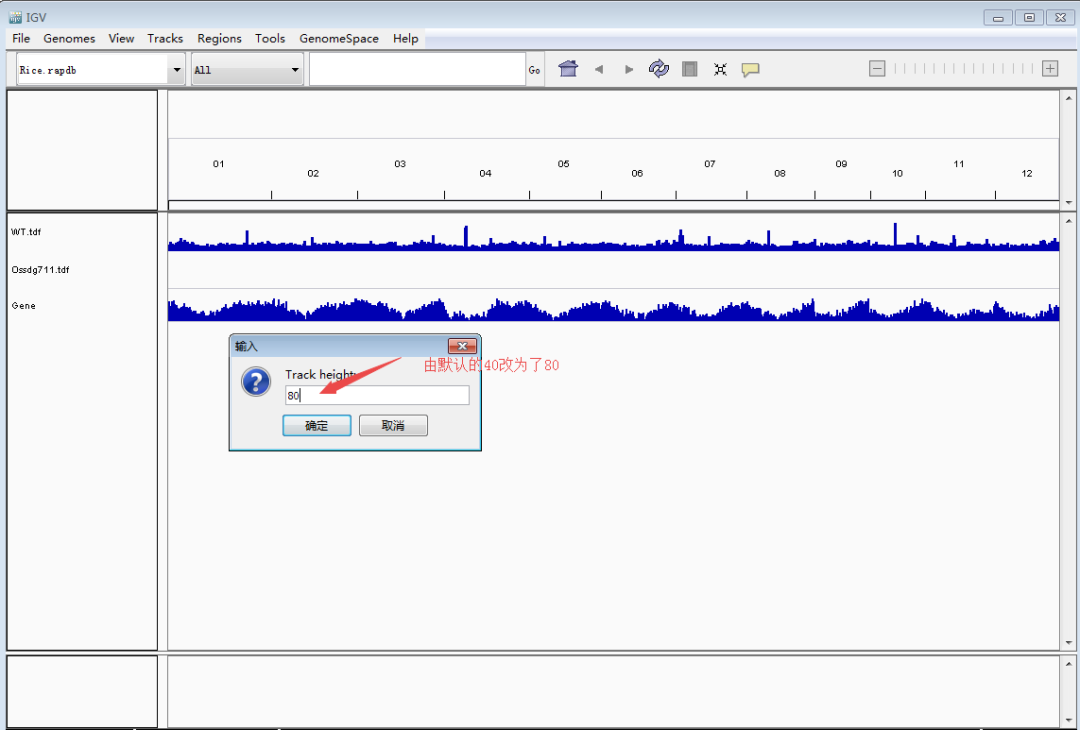Click the refresh tracks icon
The height and width of the screenshot is (730, 1080).
659,68
